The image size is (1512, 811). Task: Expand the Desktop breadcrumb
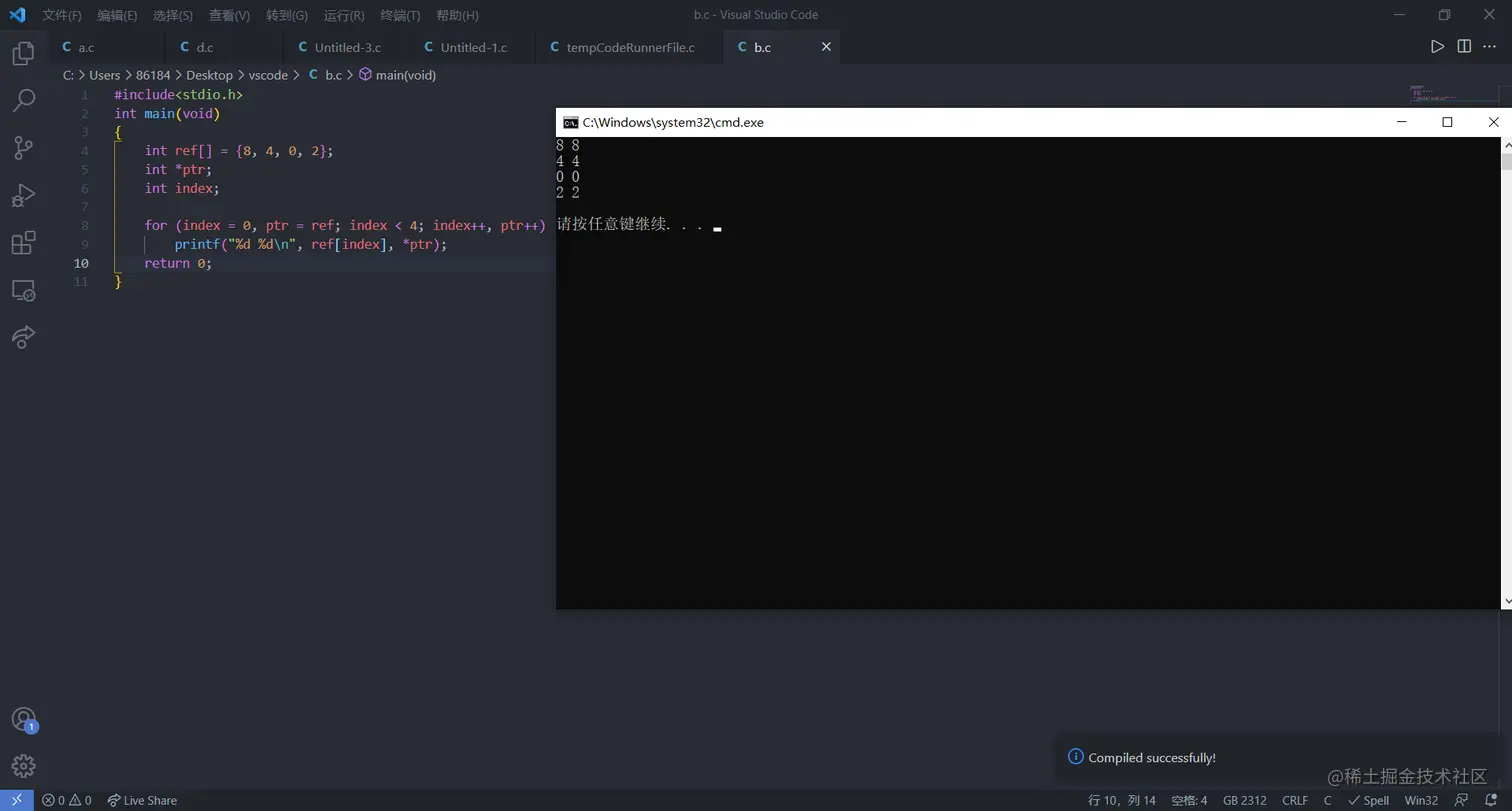click(209, 75)
